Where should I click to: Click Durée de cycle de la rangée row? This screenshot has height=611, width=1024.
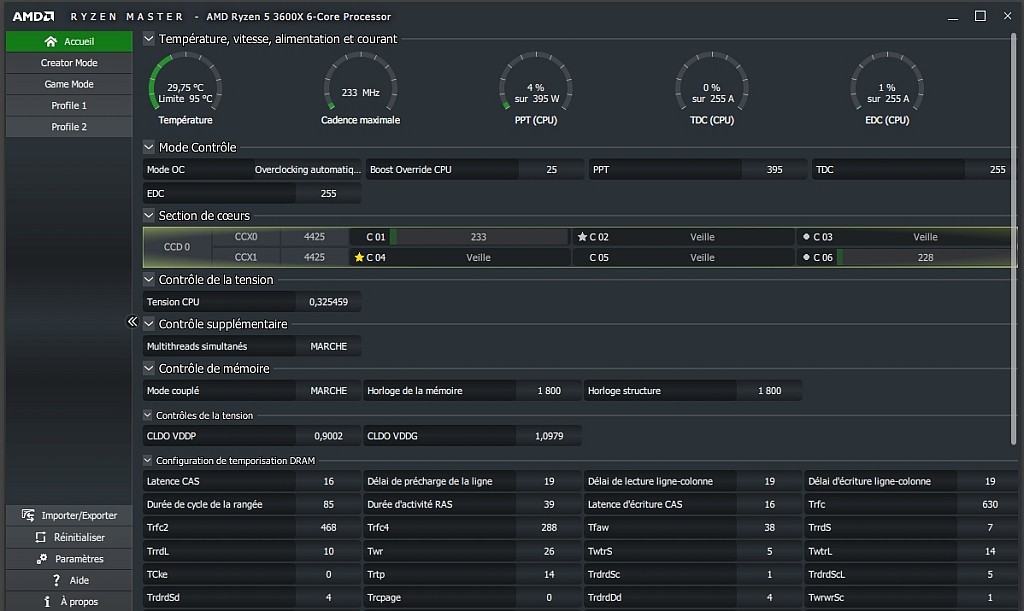[252, 505]
